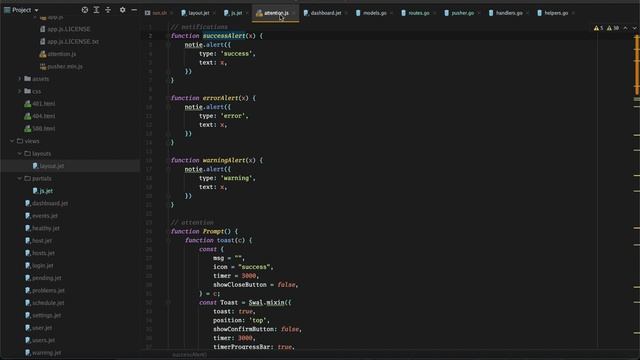This screenshot has height=360, width=640.
Task: Close the models.go tab
Action: (x=391, y=13)
